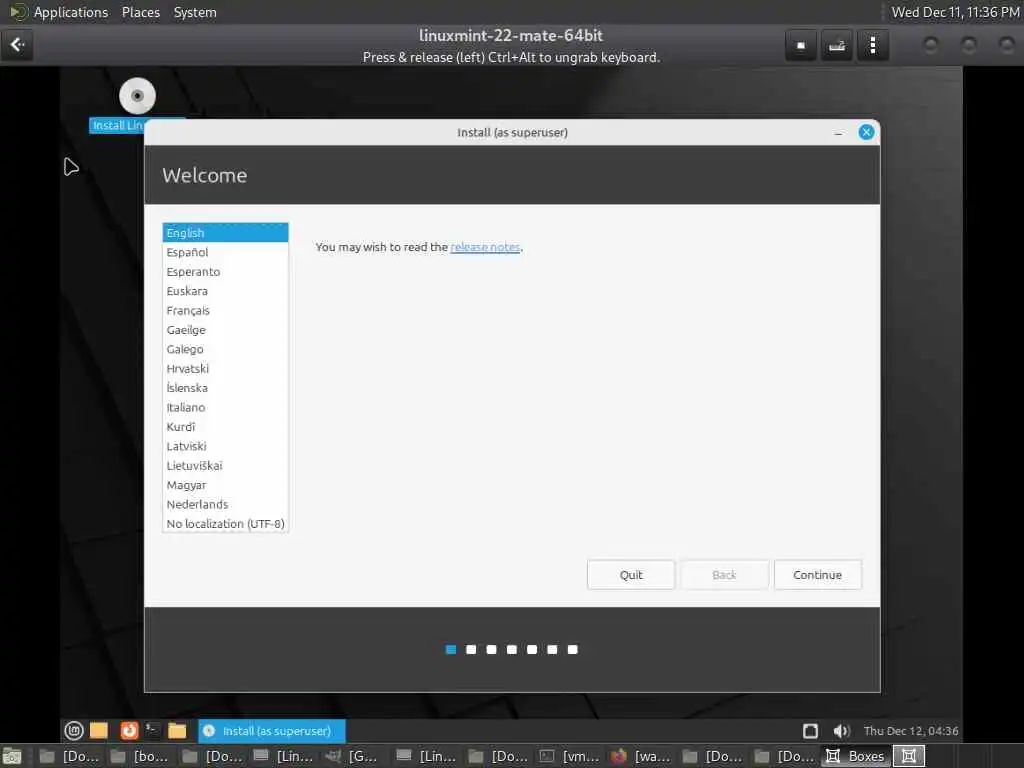Select Magyar in language list
This screenshot has height=768, width=1024.
(x=225, y=485)
